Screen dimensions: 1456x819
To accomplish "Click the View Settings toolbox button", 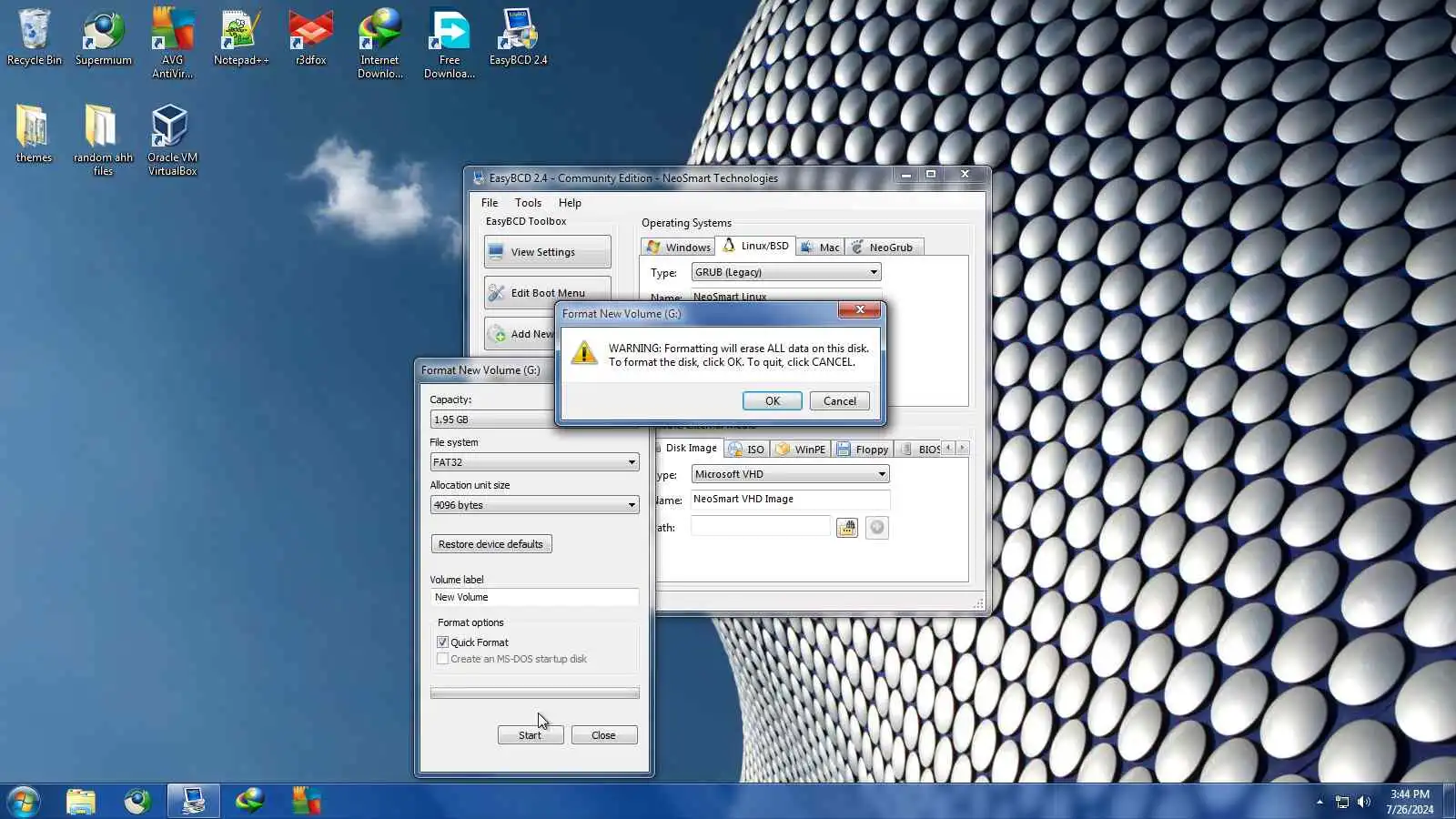I will coord(547,252).
